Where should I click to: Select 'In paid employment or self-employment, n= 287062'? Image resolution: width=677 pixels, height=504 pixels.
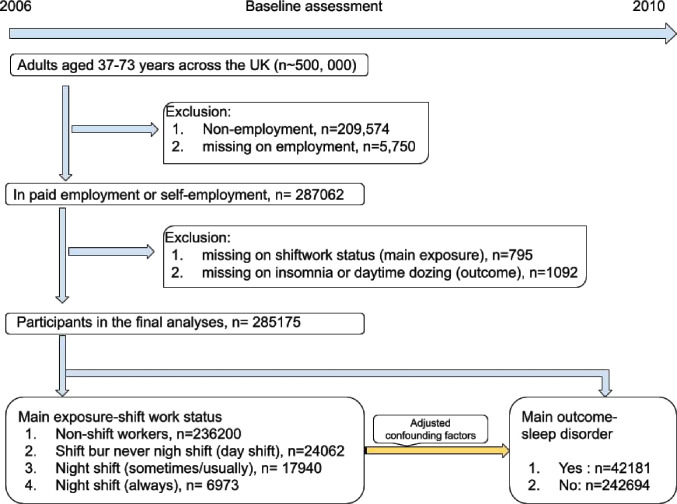click(x=185, y=194)
